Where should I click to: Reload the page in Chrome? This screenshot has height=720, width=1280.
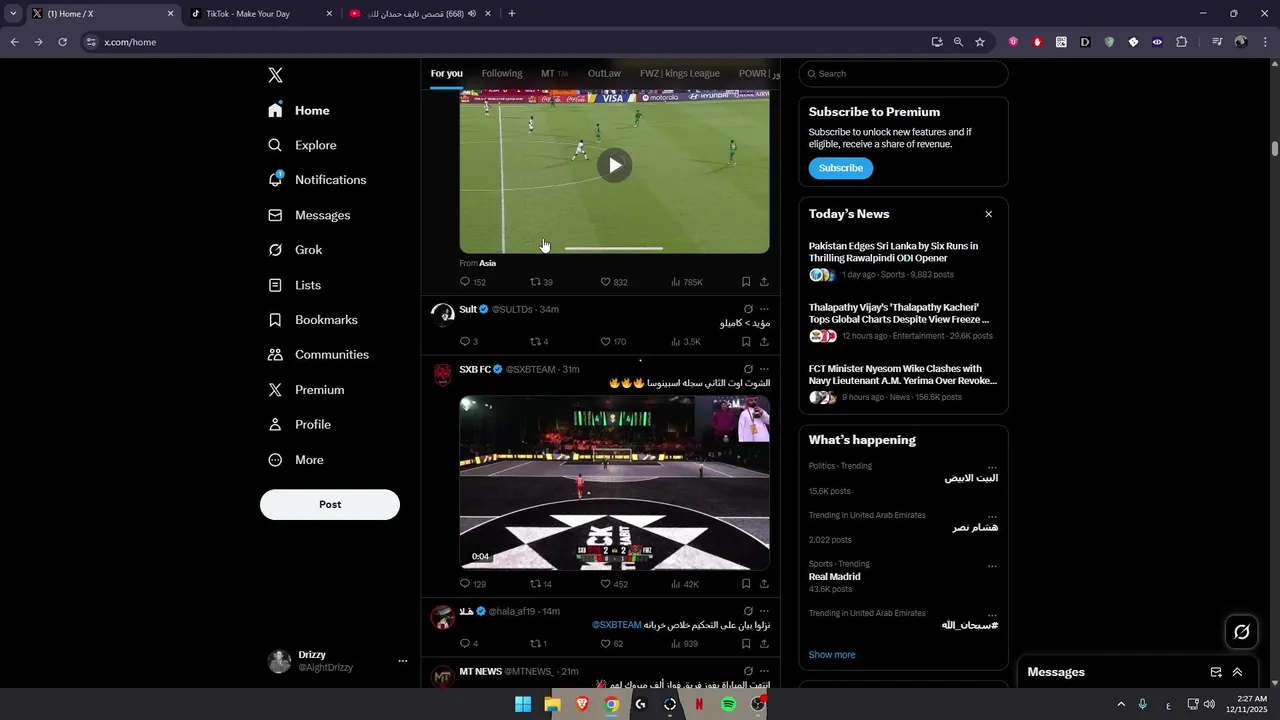coord(62,42)
